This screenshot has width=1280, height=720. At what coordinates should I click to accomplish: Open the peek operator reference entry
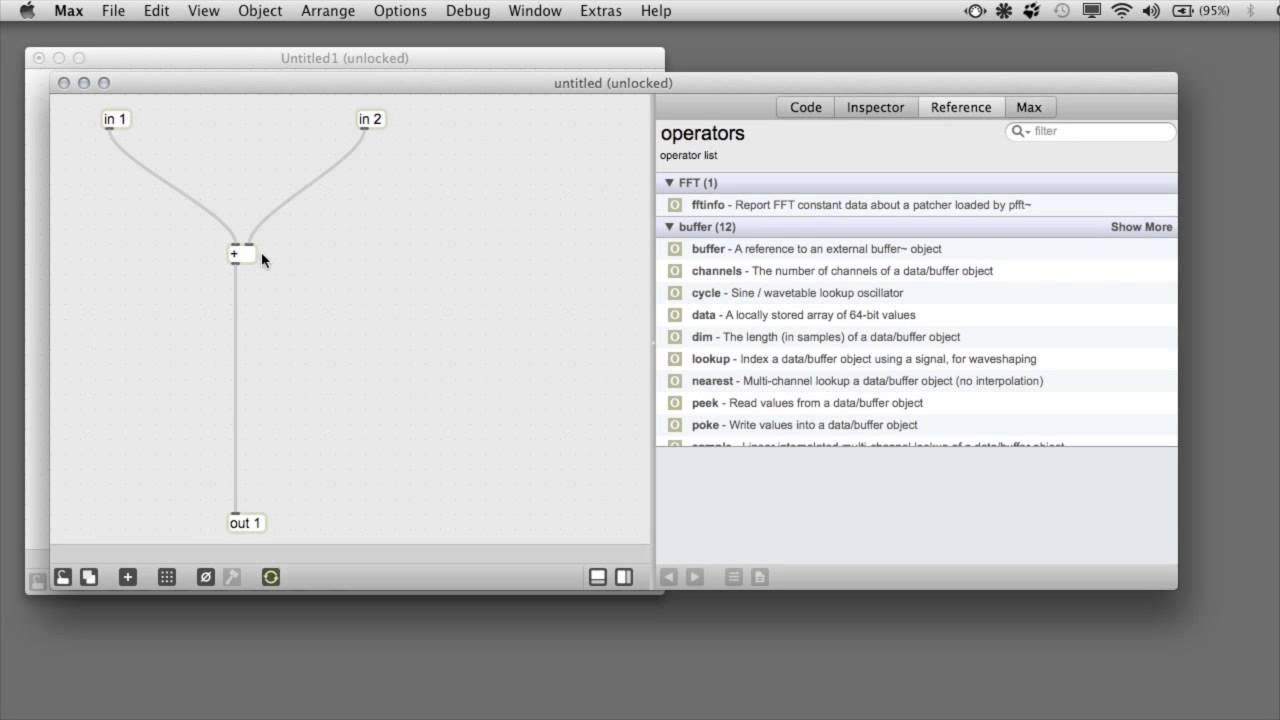[x=916, y=403]
